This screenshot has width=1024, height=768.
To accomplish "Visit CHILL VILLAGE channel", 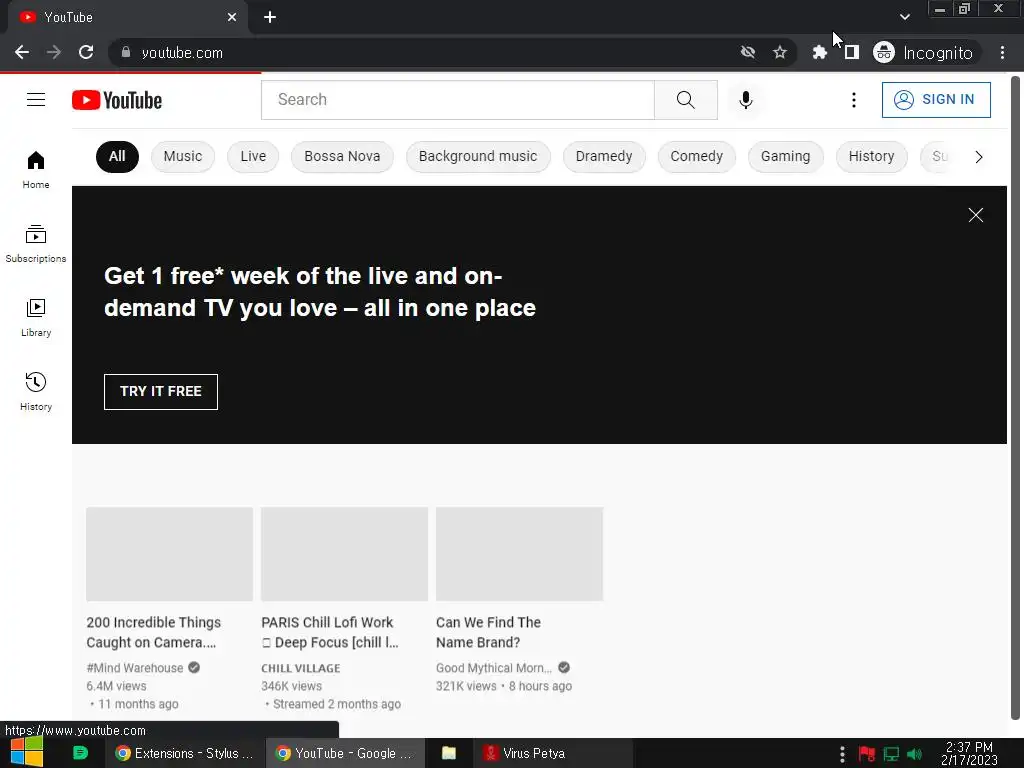I will point(300,668).
